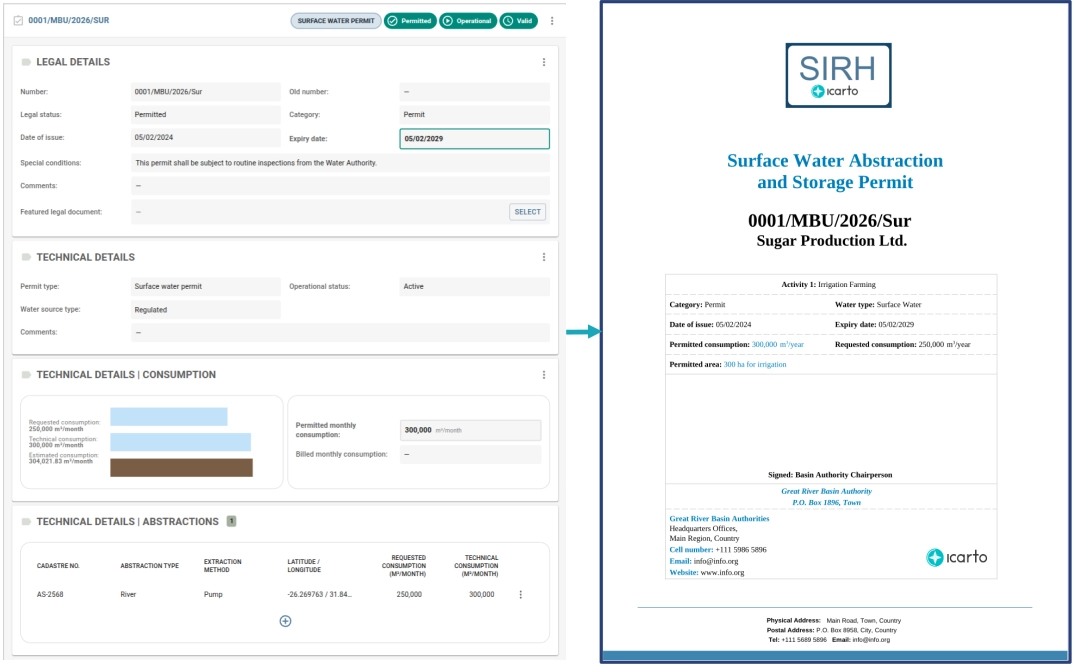Open the kebab menu in the top header
Screen dimensions: 1075x665
click(552, 21)
